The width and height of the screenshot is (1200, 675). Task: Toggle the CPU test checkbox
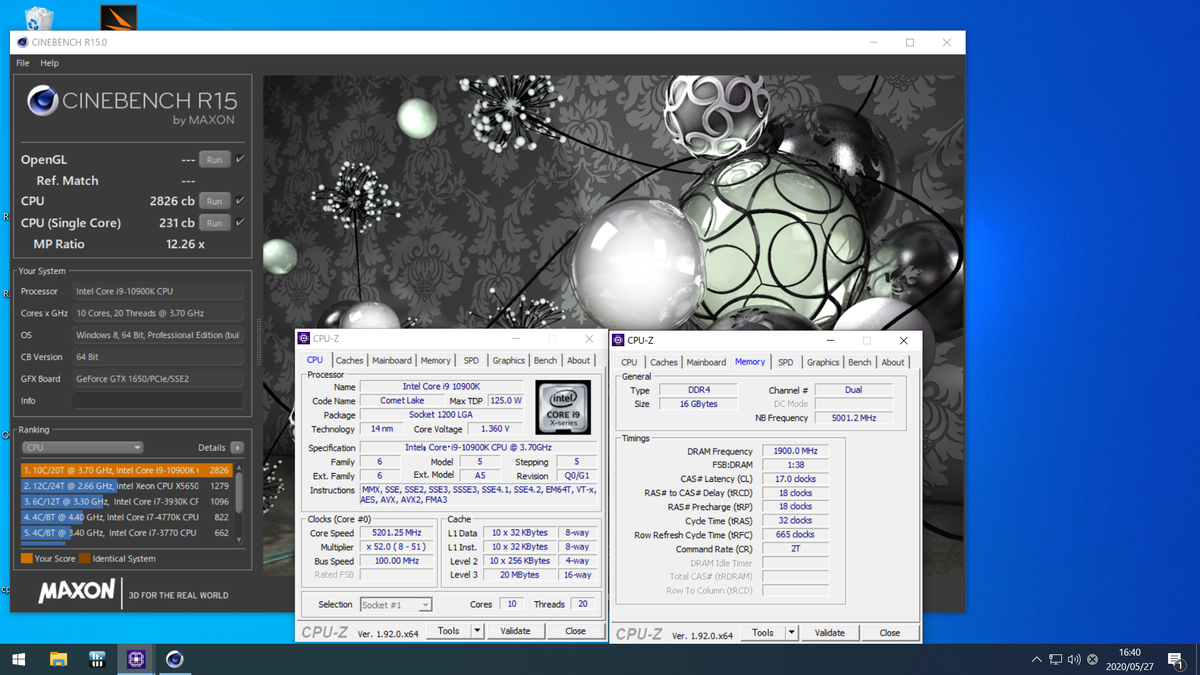point(240,201)
